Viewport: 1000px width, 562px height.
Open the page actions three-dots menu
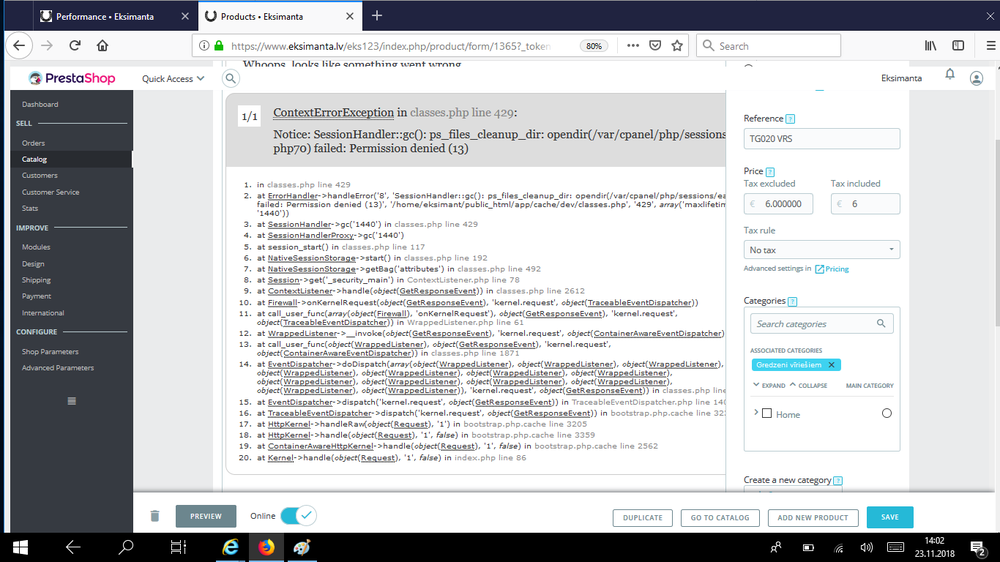(x=633, y=45)
